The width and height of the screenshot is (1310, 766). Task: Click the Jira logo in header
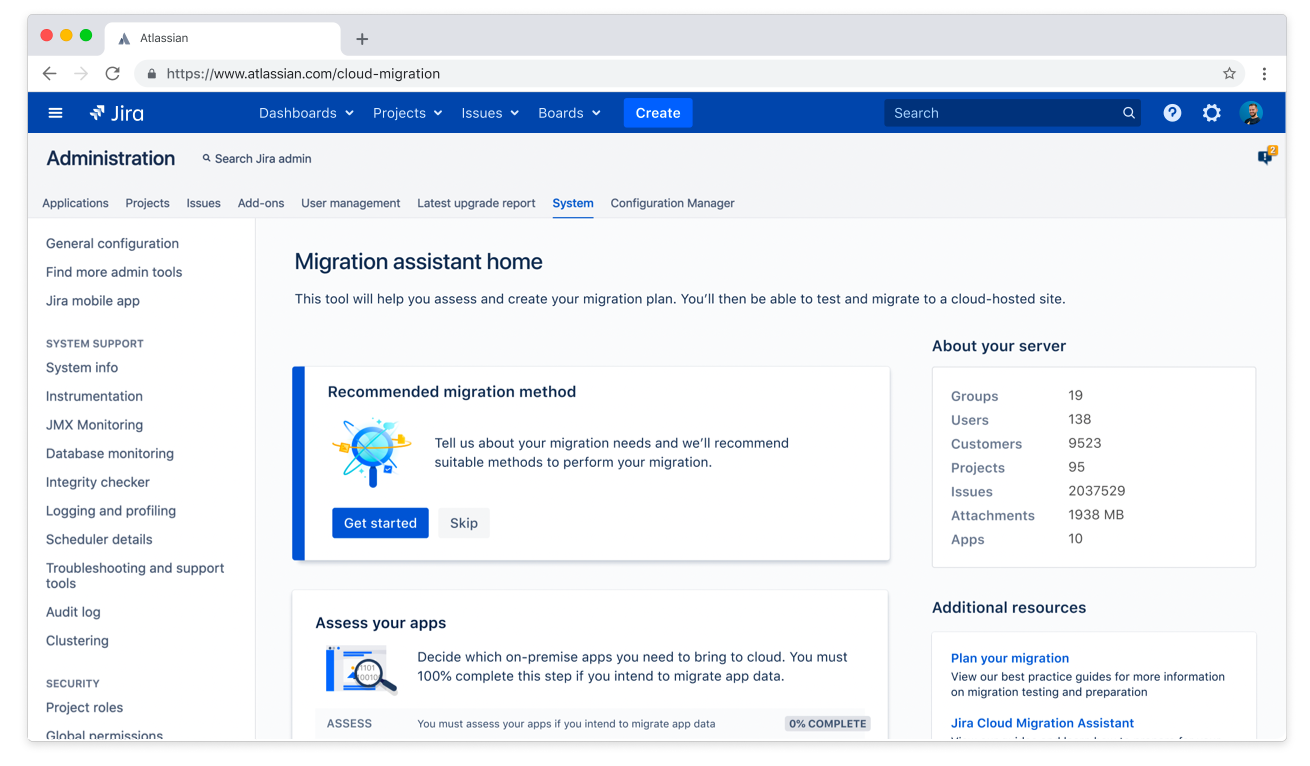tap(117, 113)
